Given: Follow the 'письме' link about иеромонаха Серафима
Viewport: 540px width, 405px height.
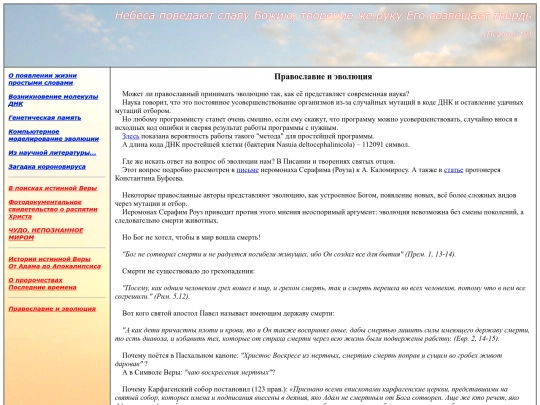Looking at the screenshot, I should (248, 170).
